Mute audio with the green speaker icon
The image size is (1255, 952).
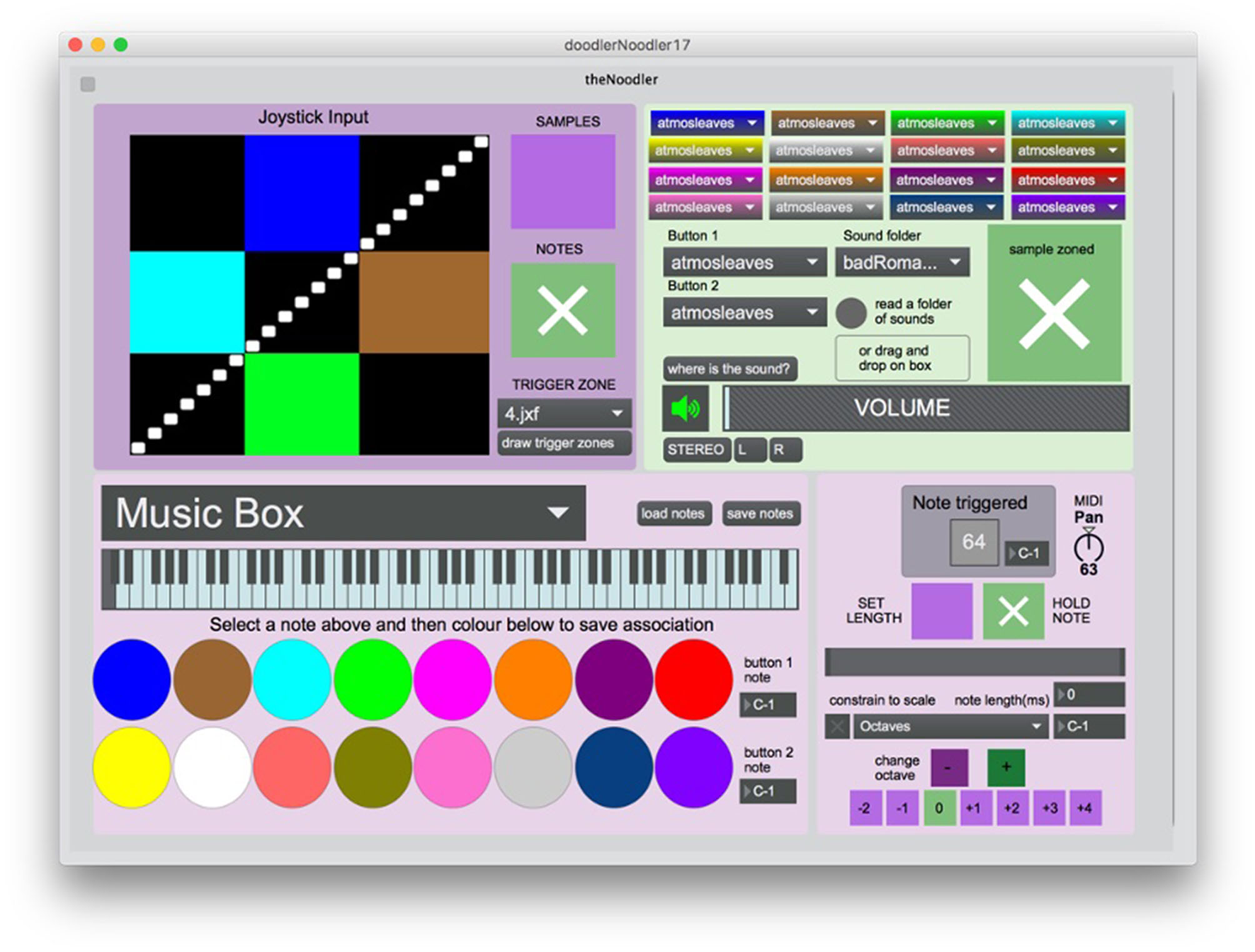tap(685, 409)
